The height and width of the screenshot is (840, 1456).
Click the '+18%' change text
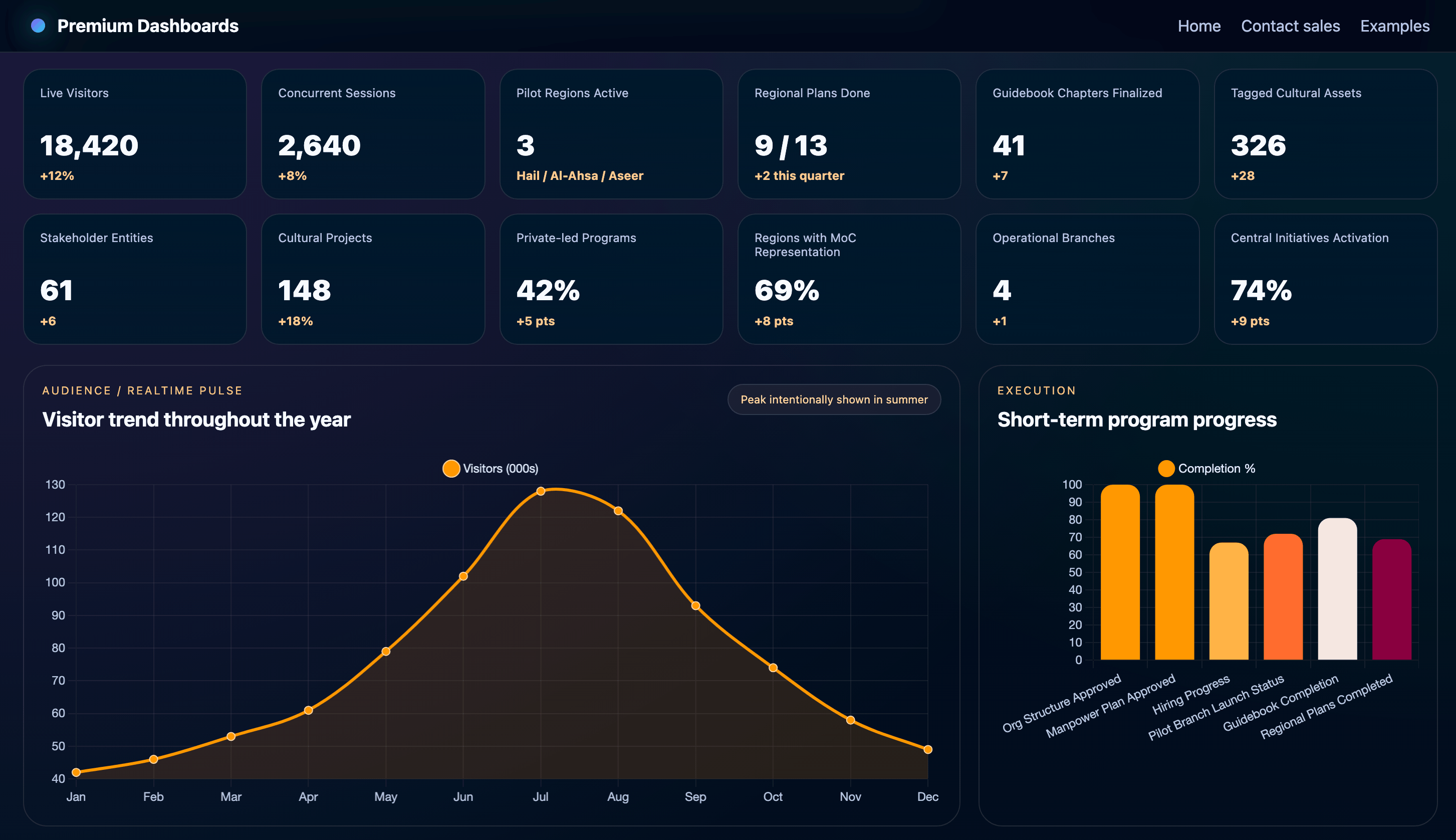pos(295,321)
